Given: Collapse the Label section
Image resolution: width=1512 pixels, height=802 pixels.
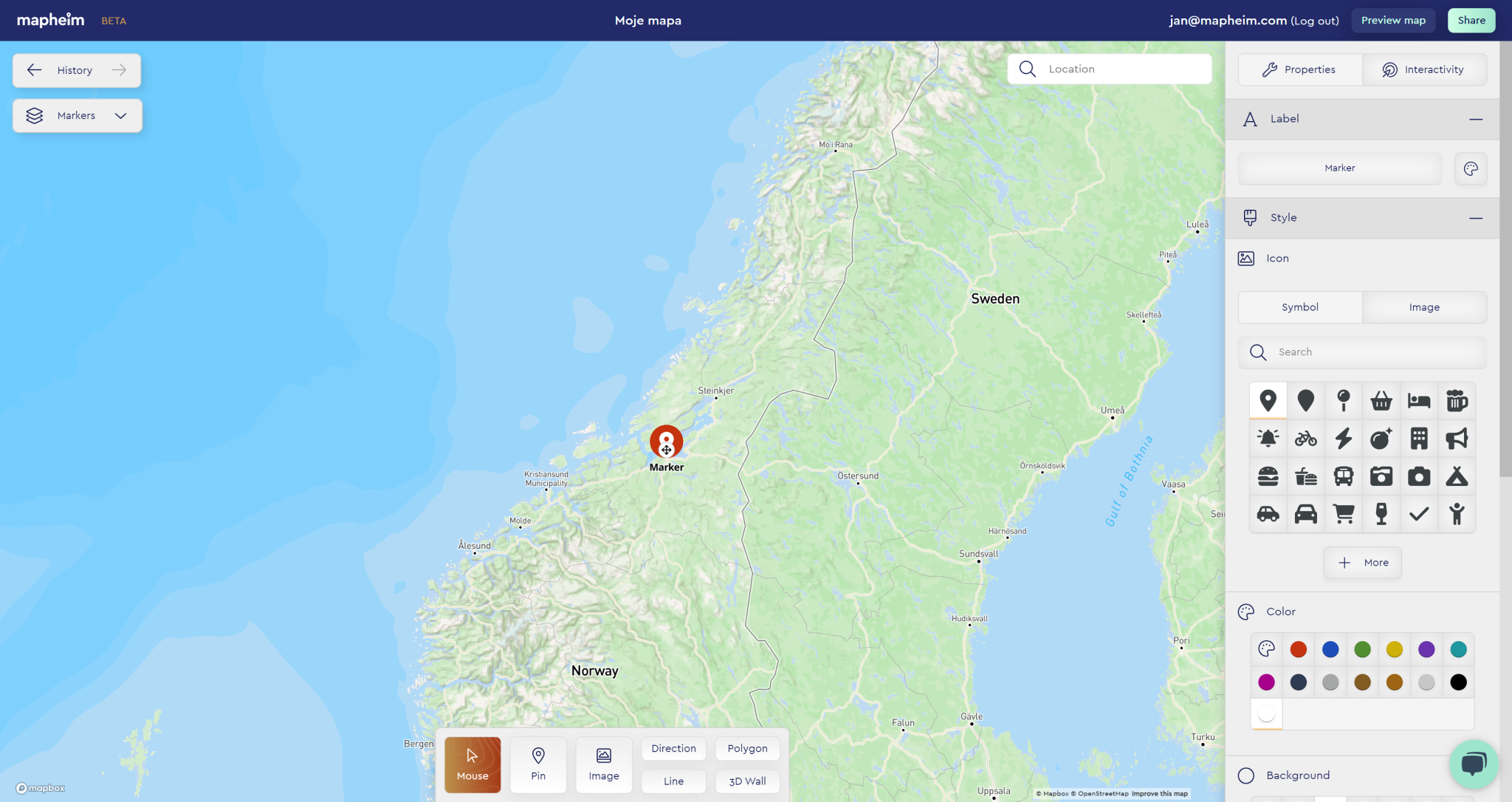Looking at the screenshot, I should point(1476,120).
